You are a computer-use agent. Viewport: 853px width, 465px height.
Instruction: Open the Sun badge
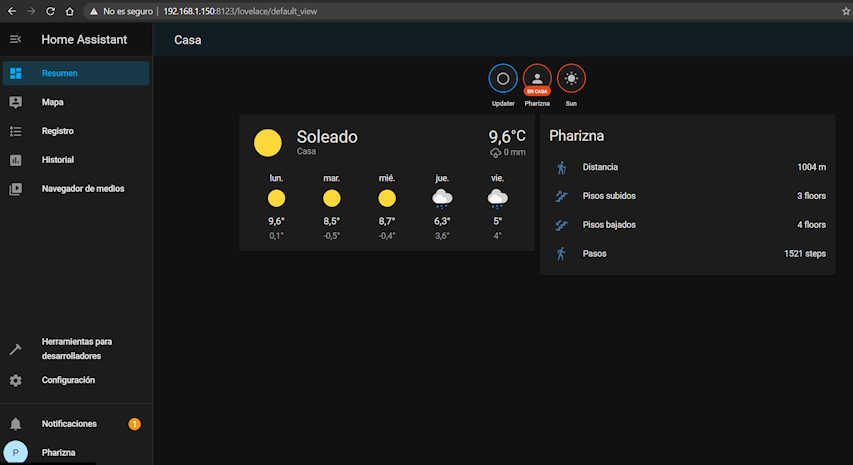[571, 79]
